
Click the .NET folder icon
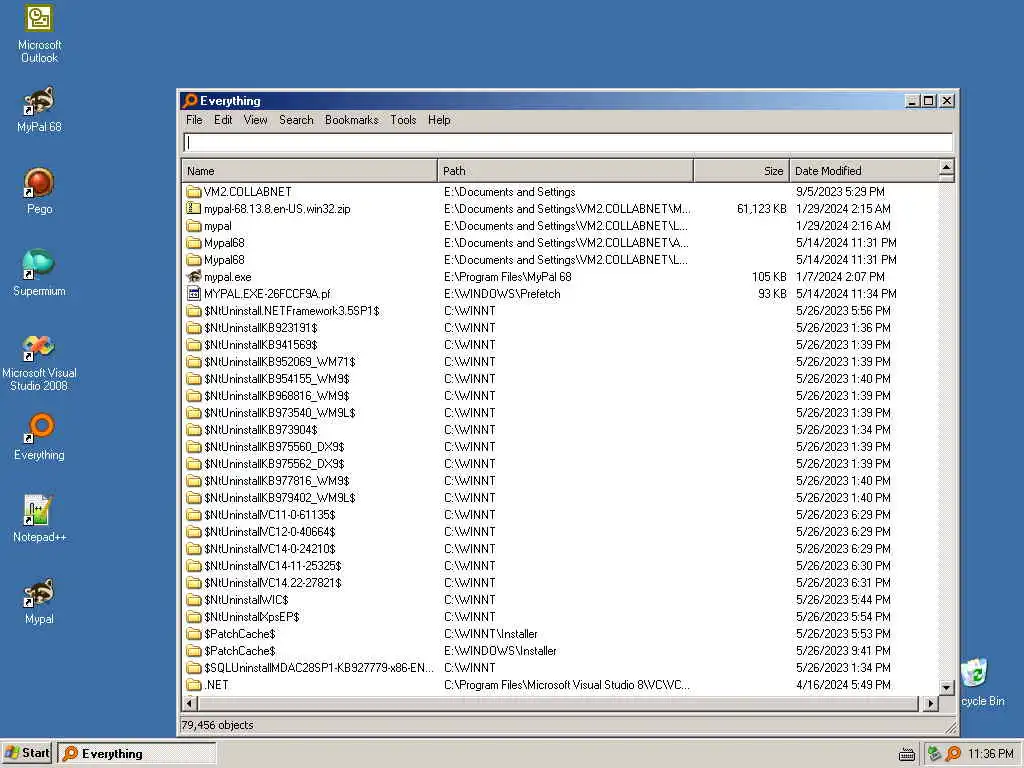tap(193, 685)
